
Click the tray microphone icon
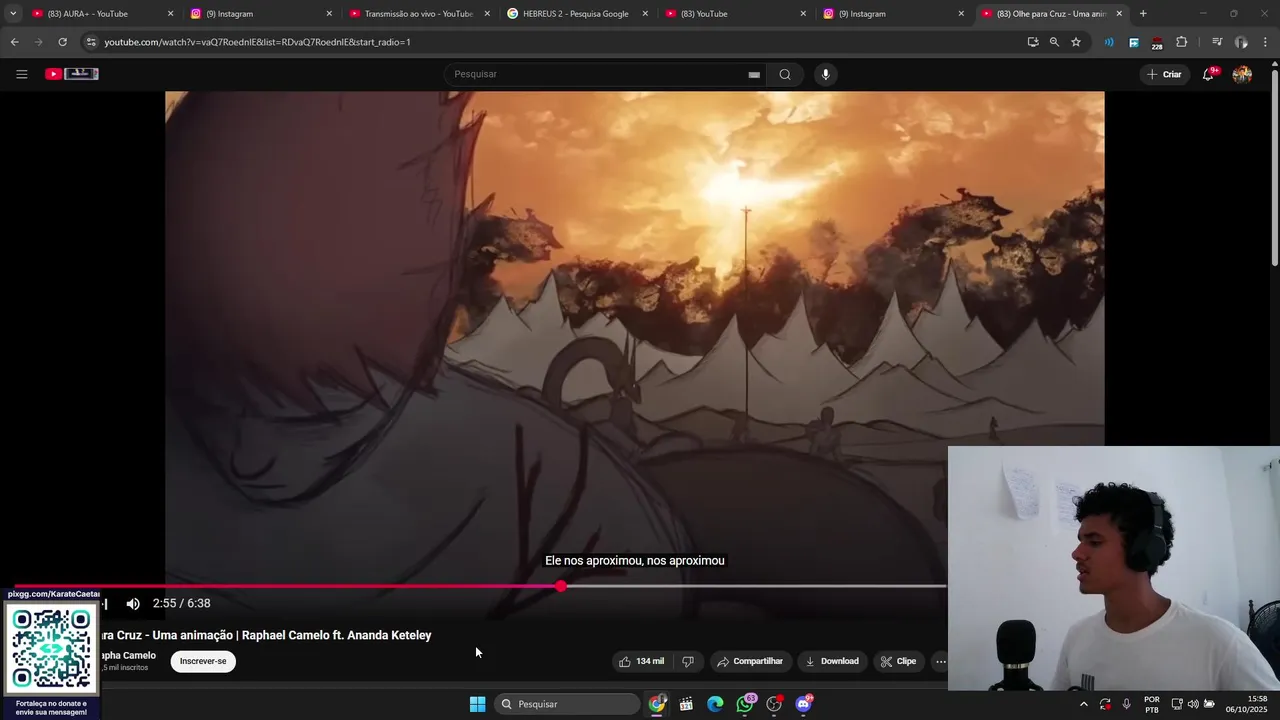pos(1127,704)
